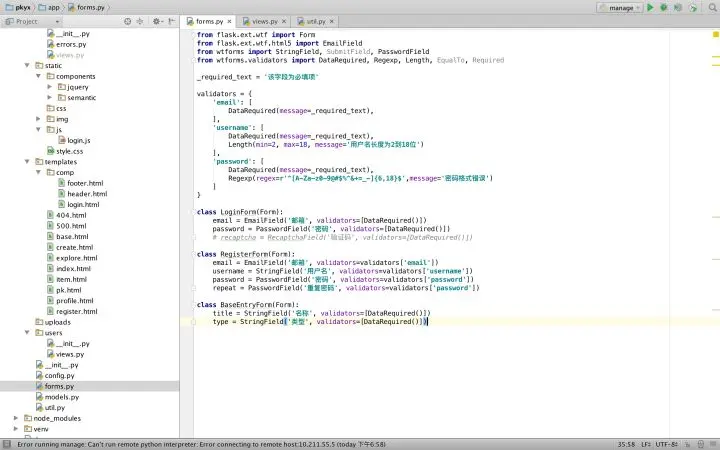This screenshot has height=450, width=720.
Task: Click the error message in status bar
Action: tap(201, 444)
